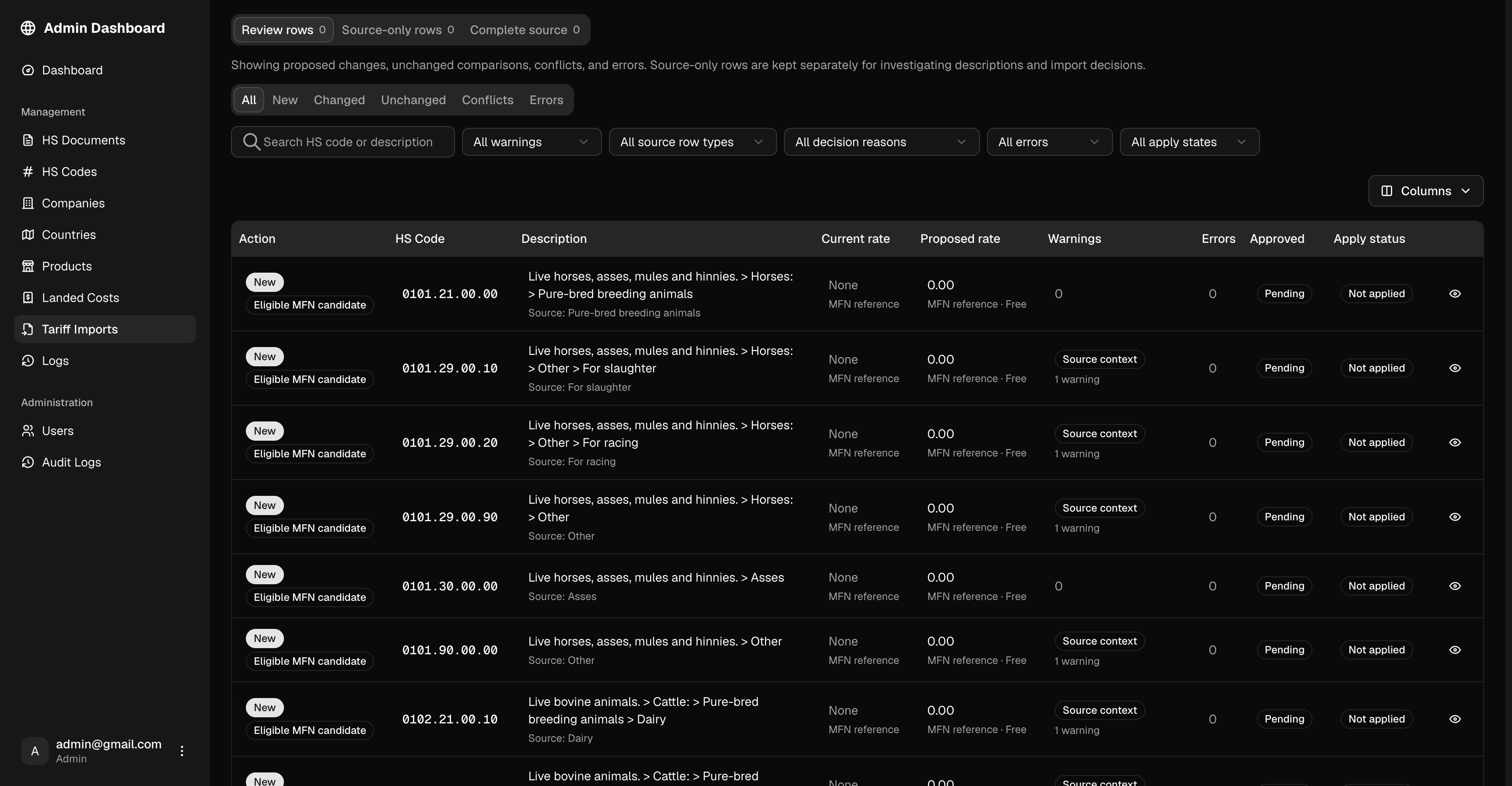Focus the HS code search field
The image size is (1512, 786).
343,142
